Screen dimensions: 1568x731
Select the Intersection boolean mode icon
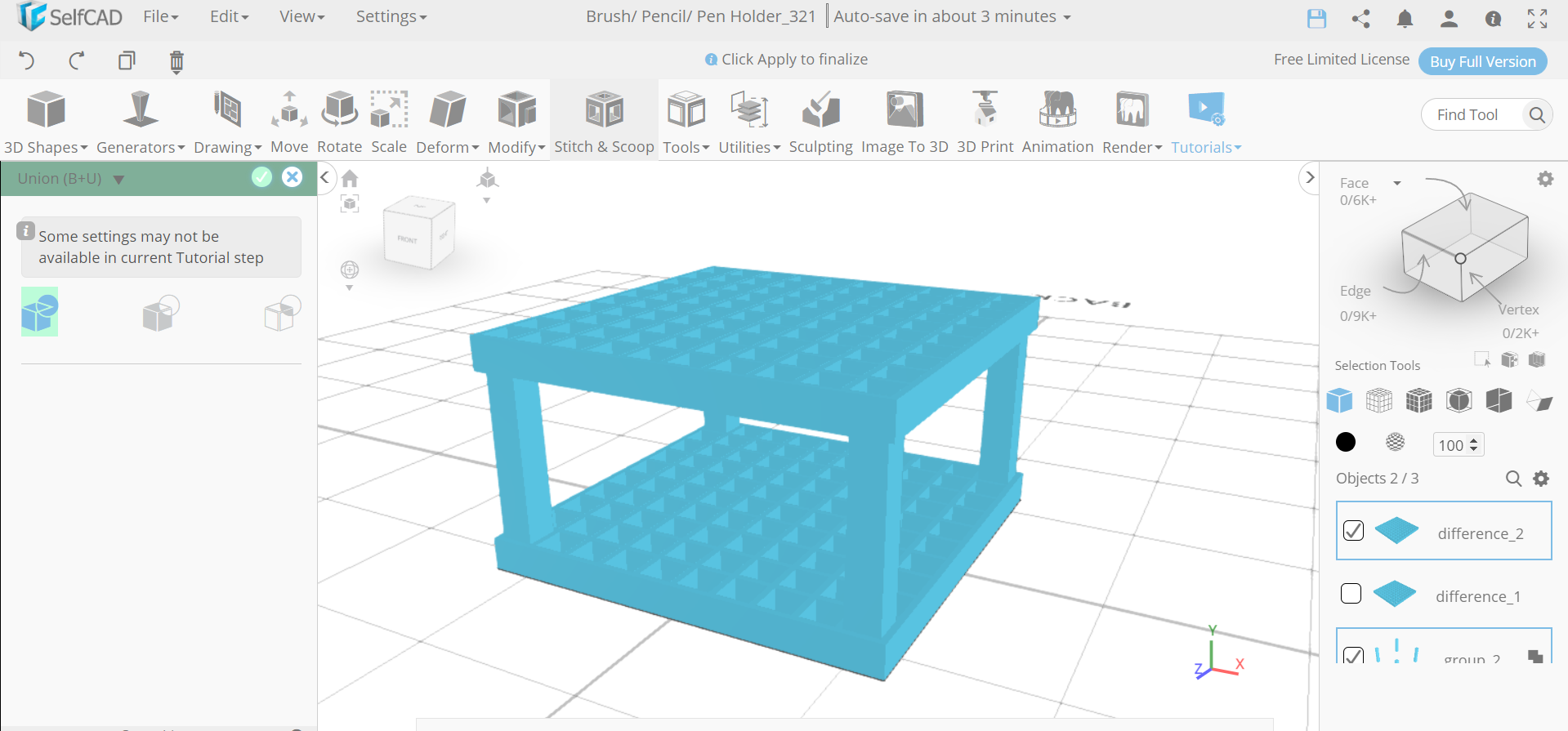(x=283, y=314)
